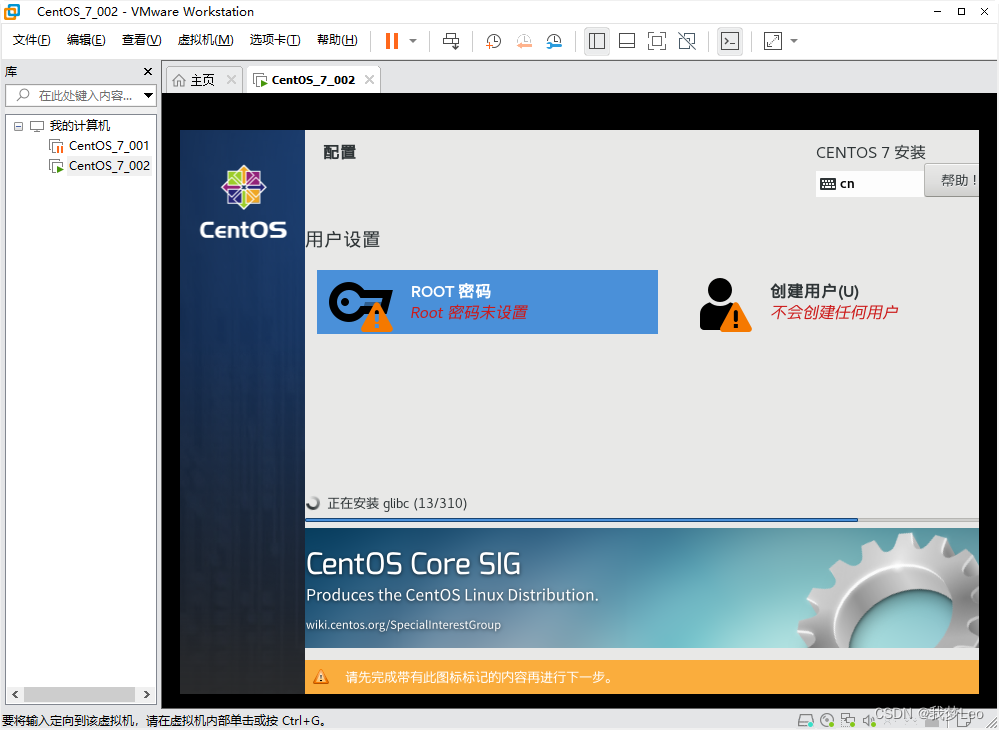Select 我的计算机 in the library tree
999x730 pixels.
(80, 126)
